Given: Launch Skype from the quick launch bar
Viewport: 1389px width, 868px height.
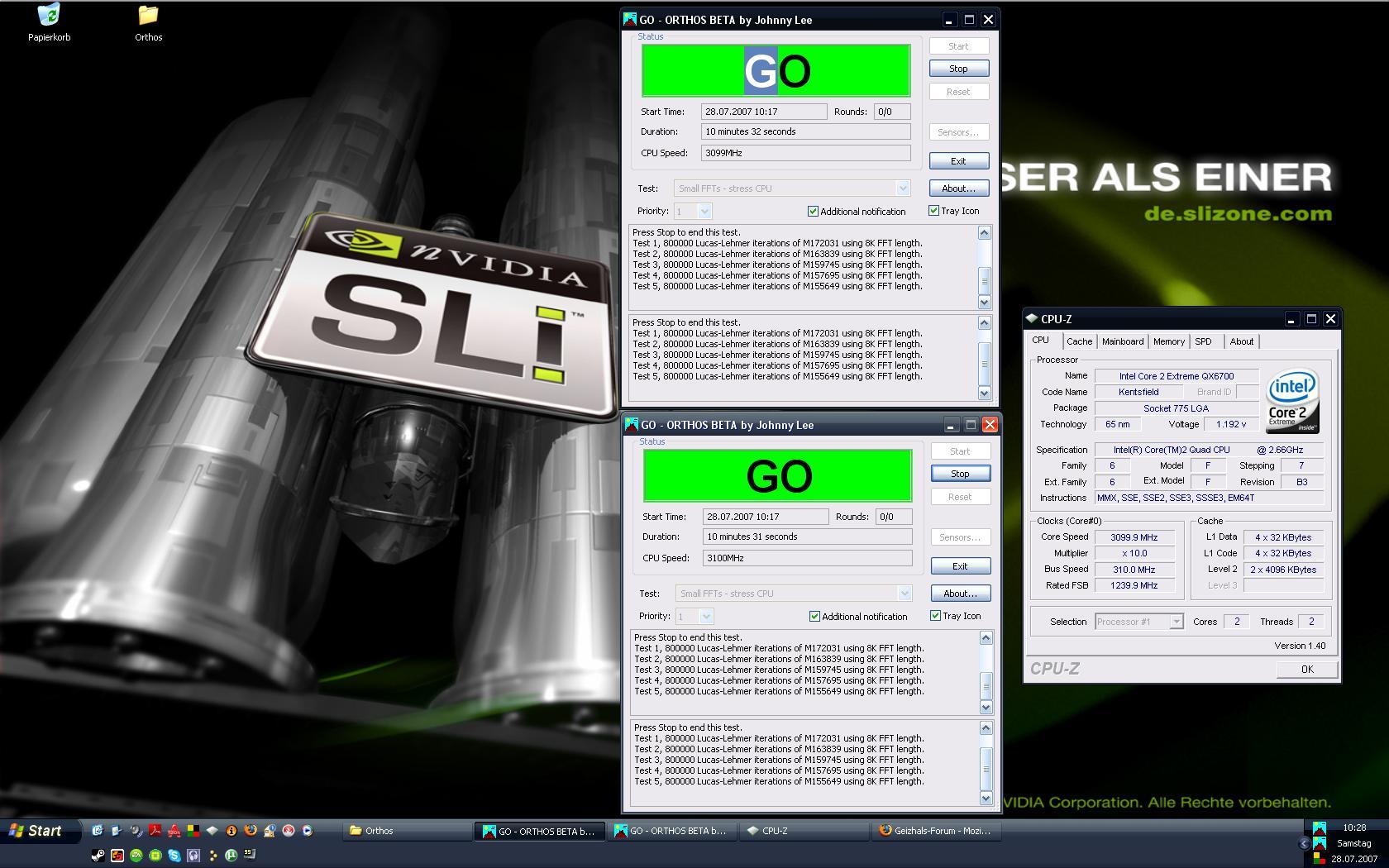Looking at the screenshot, I should [174, 856].
